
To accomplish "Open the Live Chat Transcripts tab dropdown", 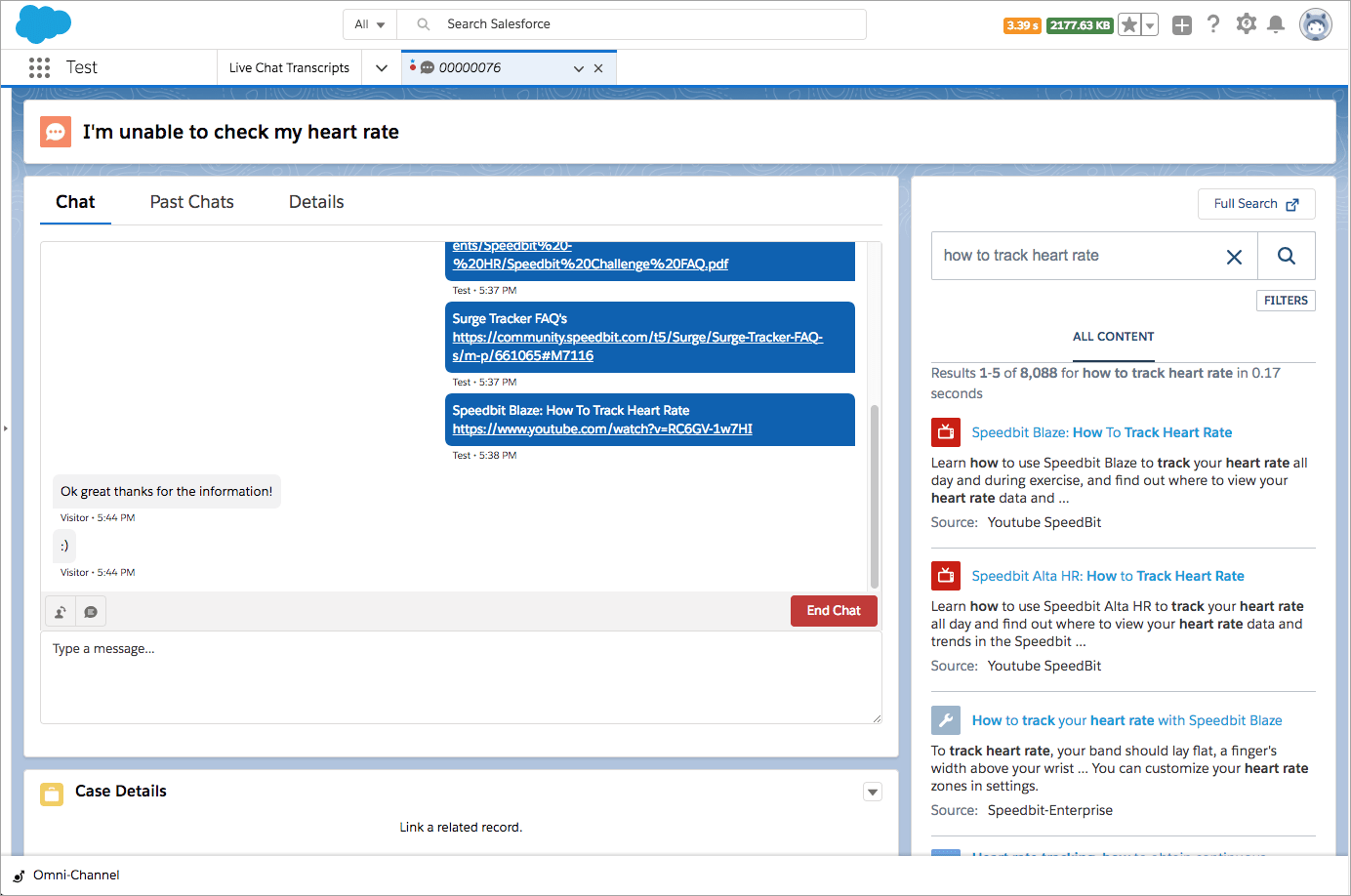I will coord(381,67).
